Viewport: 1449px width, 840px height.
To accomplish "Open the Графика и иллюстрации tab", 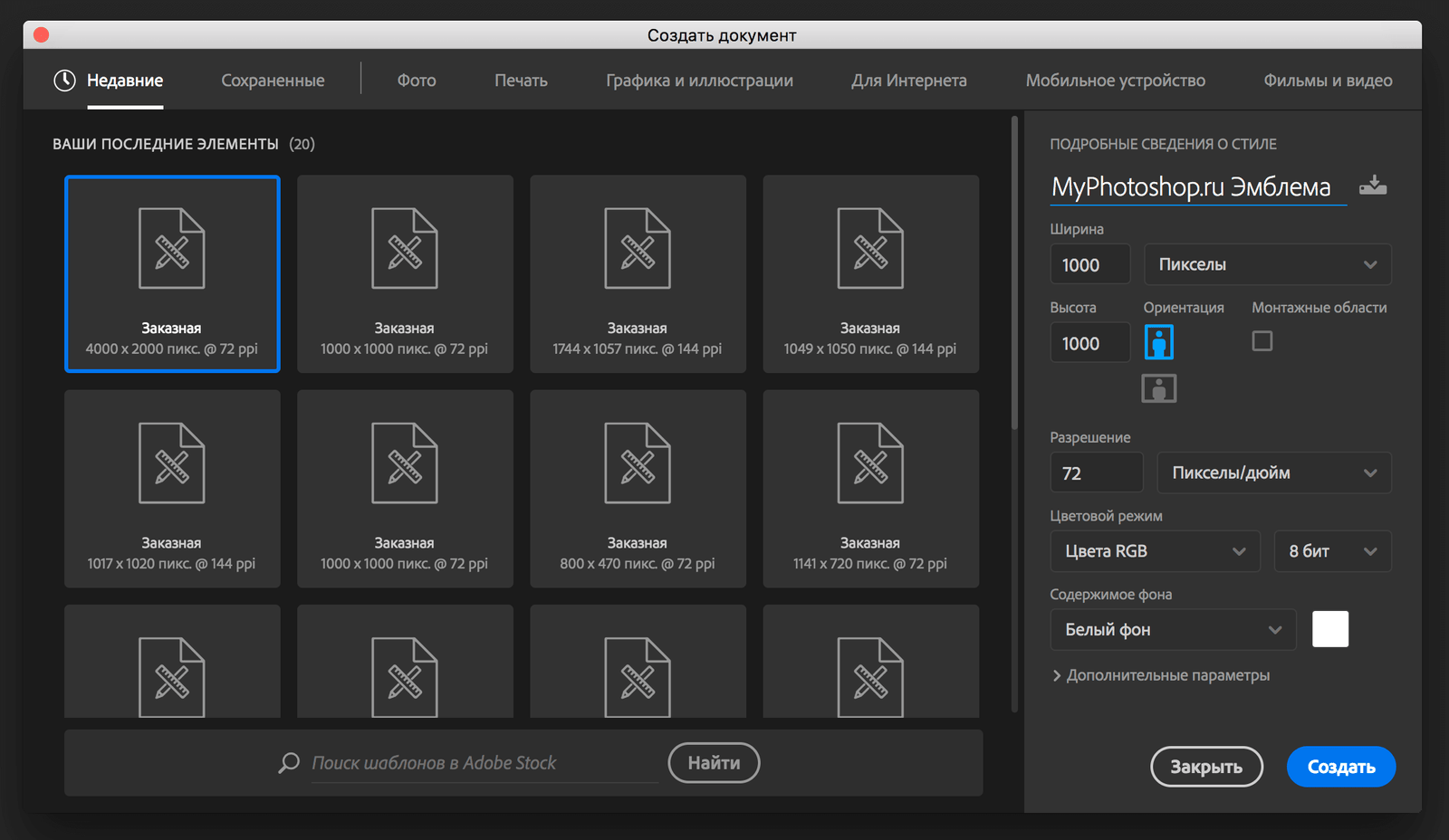I will (x=699, y=81).
